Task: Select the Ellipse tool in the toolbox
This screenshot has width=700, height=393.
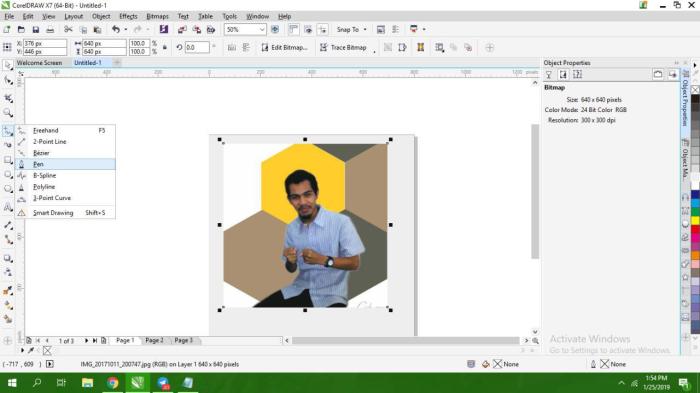Action: [x=8, y=175]
